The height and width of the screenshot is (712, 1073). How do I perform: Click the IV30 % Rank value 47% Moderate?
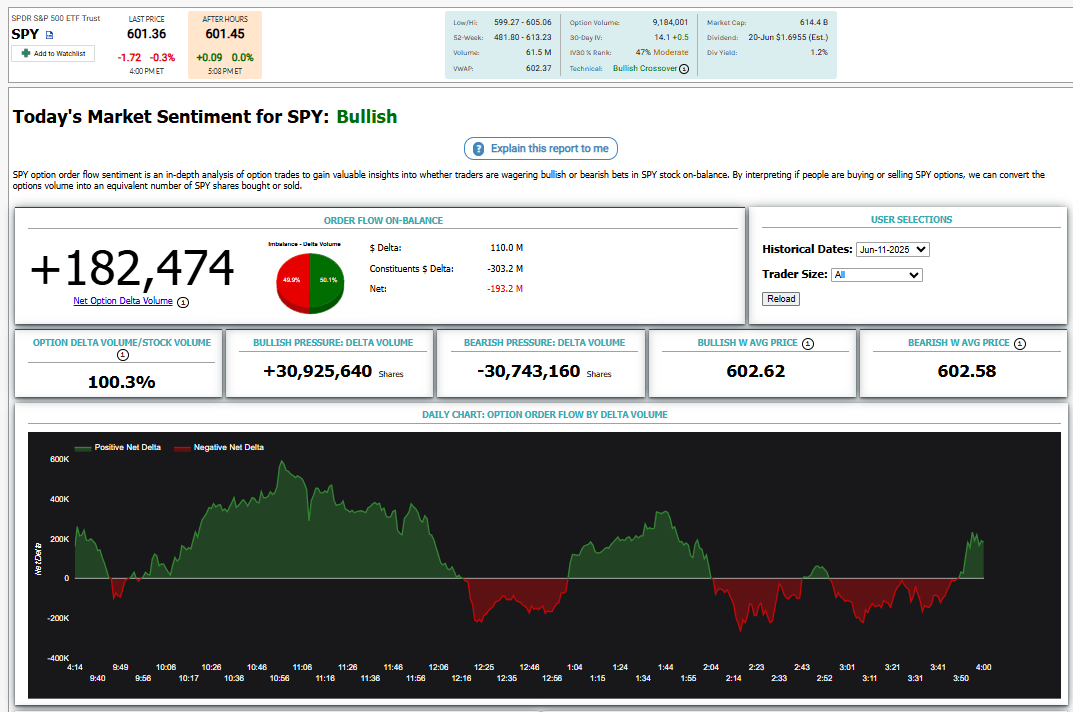pos(662,53)
